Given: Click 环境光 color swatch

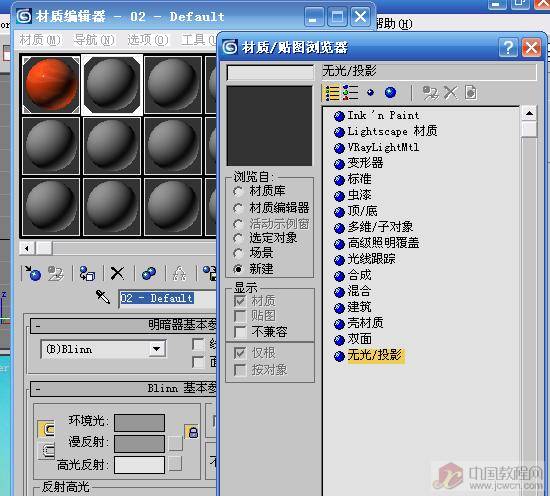Looking at the screenshot, I should 139,422.
